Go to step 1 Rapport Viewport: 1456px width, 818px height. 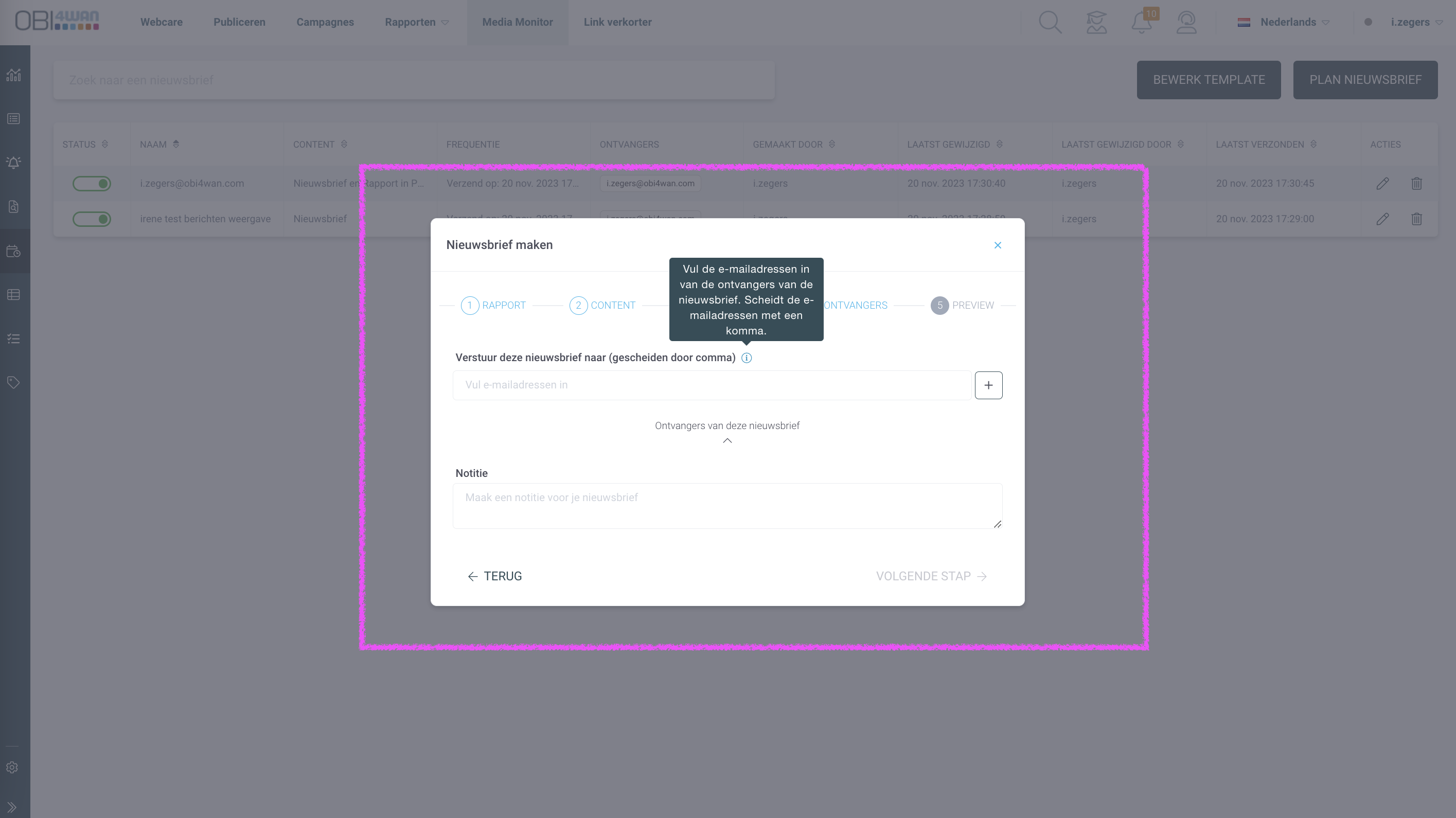coord(493,305)
